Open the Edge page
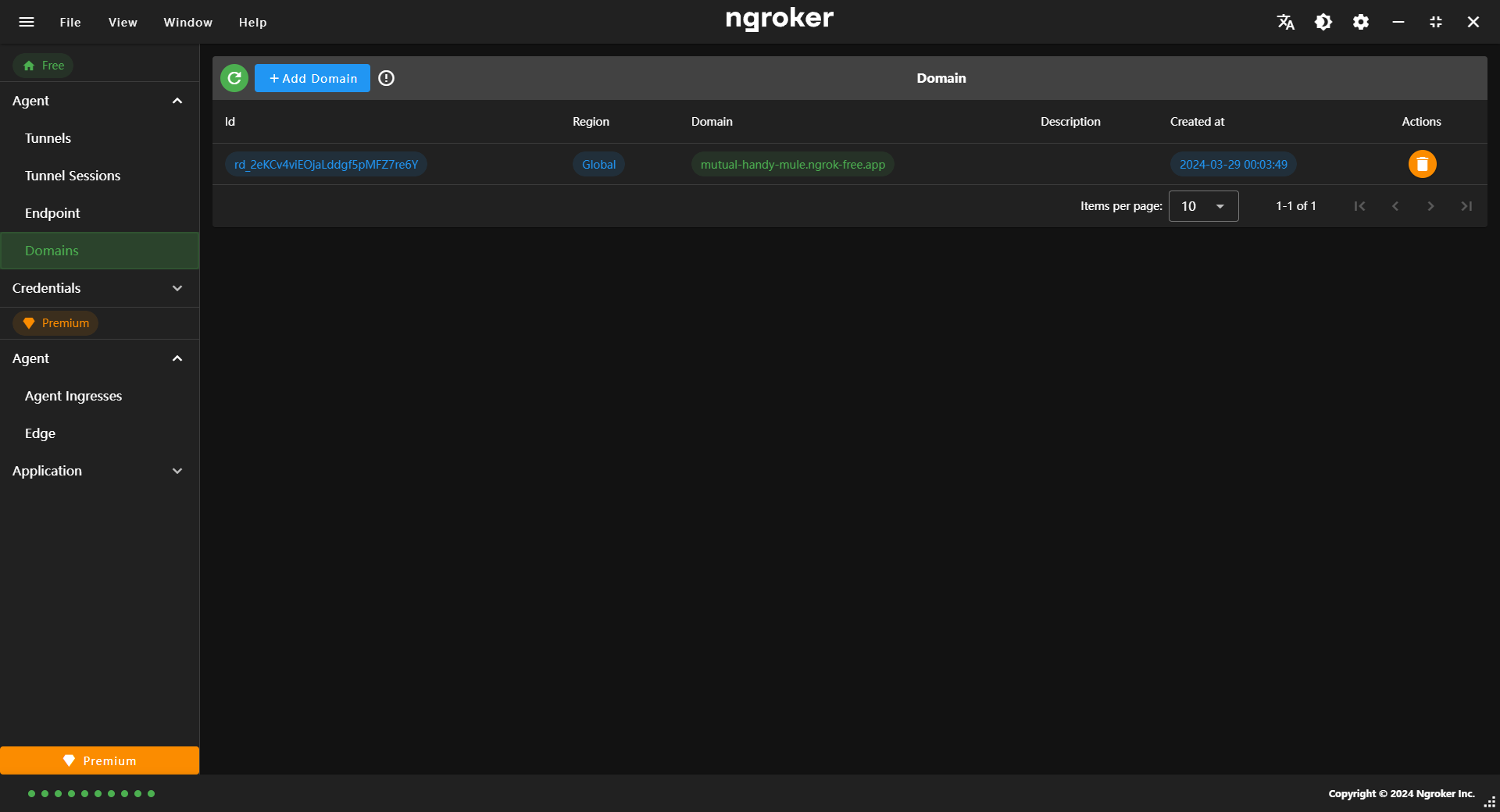Viewport: 1500px width, 812px height. (x=99, y=433)
